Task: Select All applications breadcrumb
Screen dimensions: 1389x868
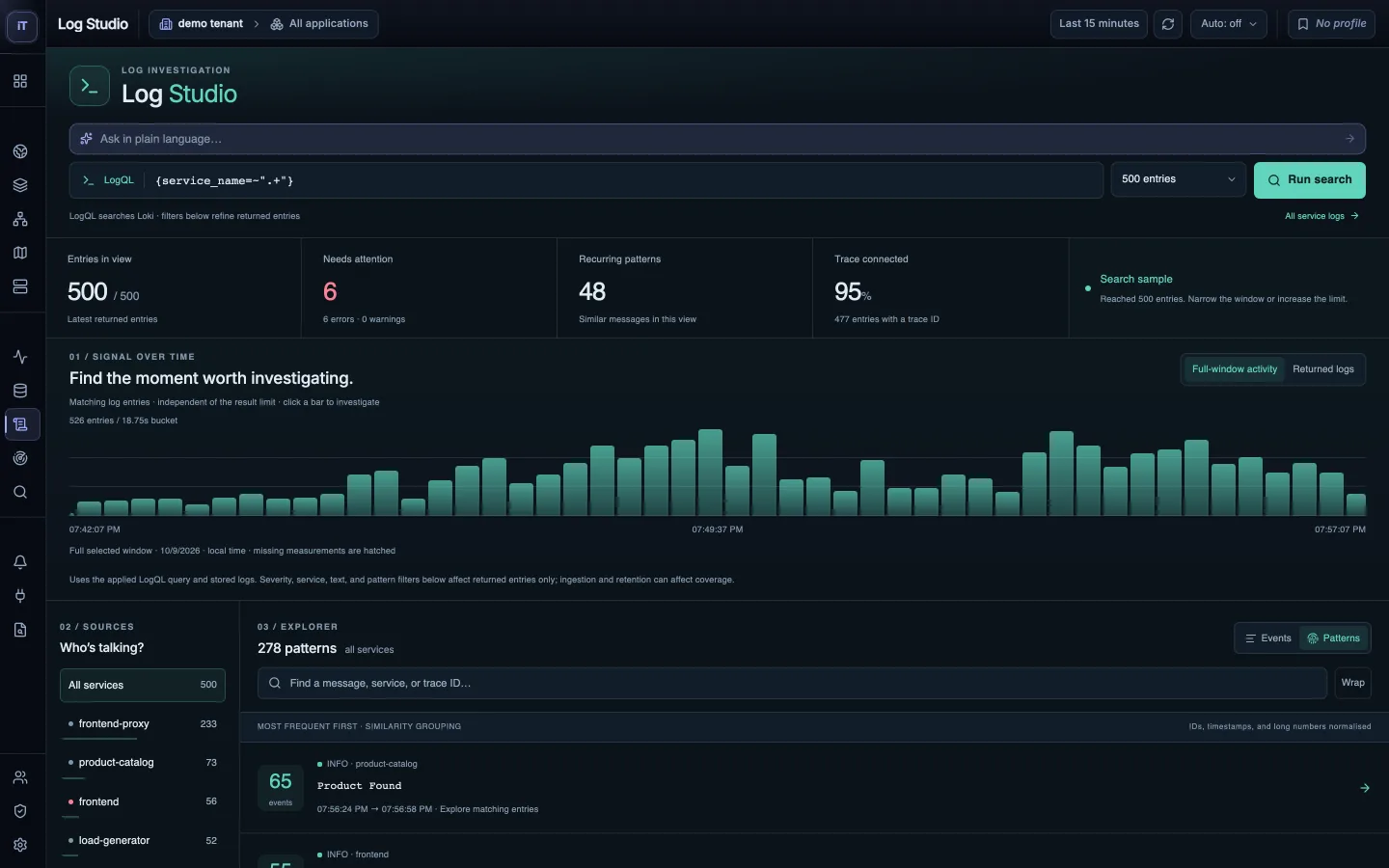Action: [319, 24]
